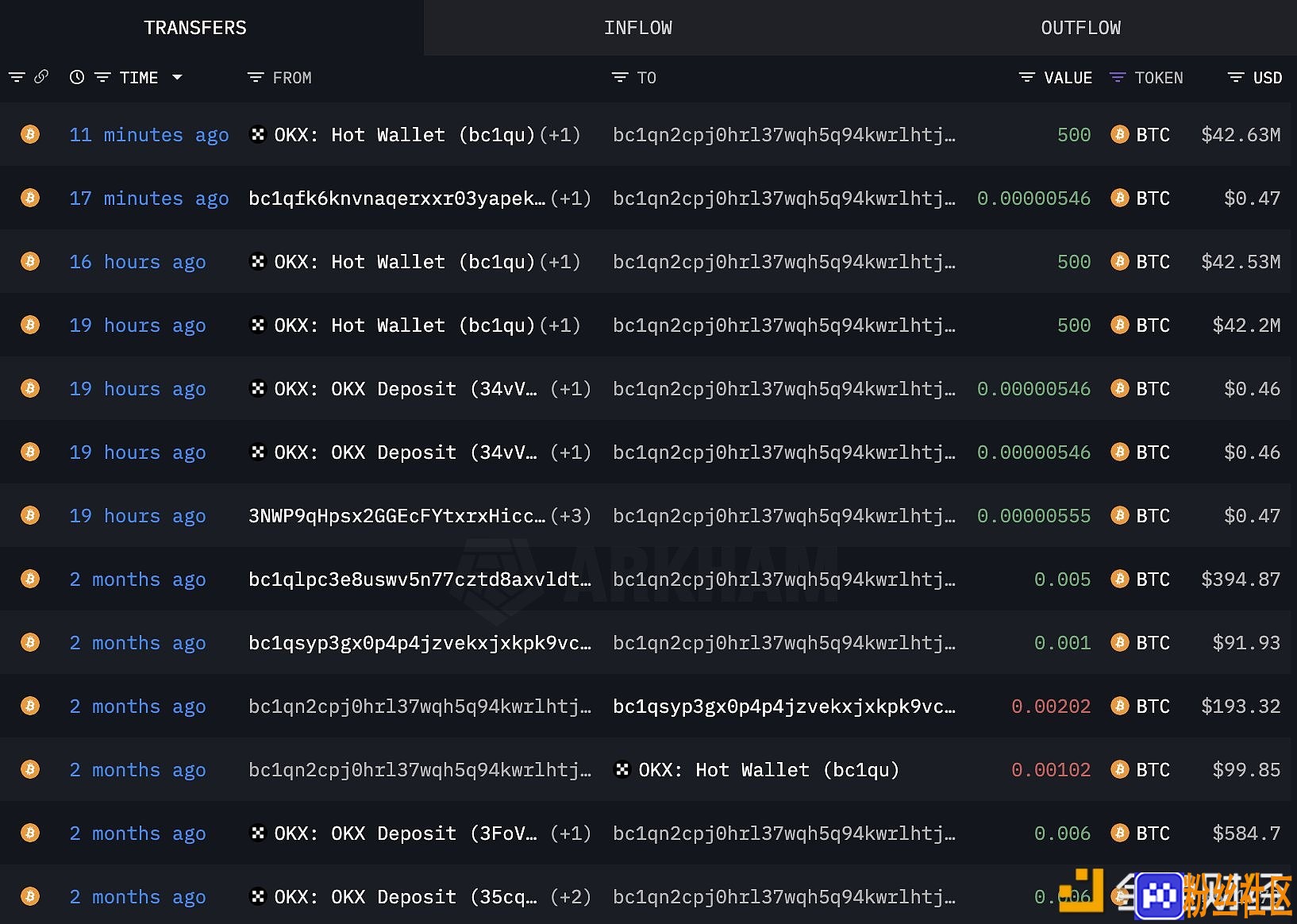Open the OKX: Hot Wallet (bc1qu) recipient in the $99.85 row
This screenshot has height=924, width=1297.
tap(769, 770)
